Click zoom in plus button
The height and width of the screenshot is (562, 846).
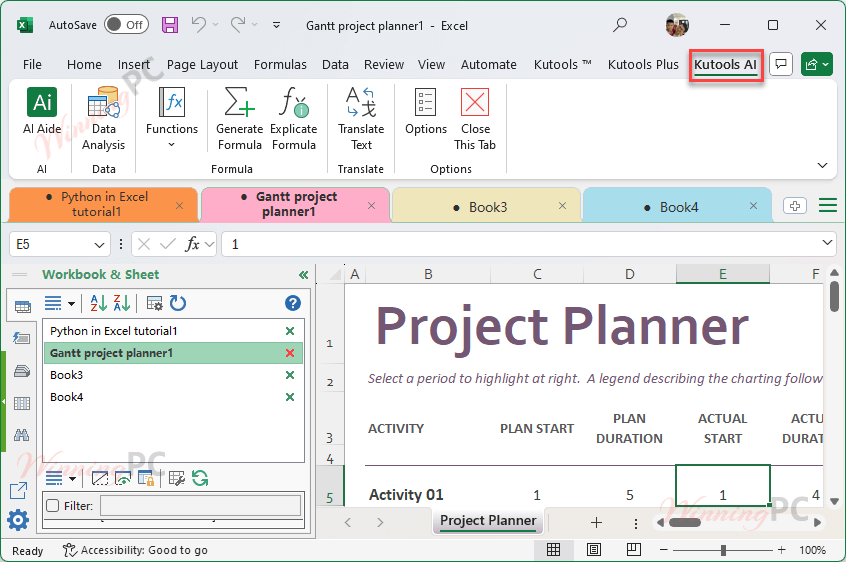[x=781, y=550]
